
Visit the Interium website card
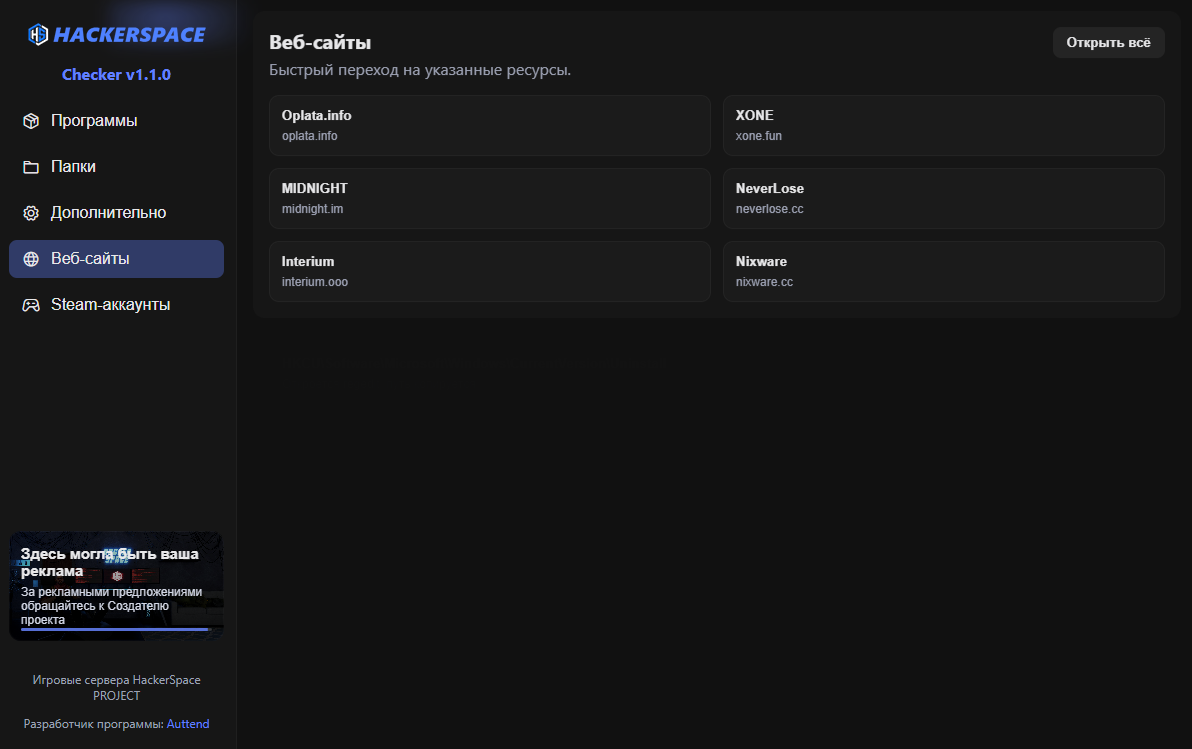(x=489, y=271)
